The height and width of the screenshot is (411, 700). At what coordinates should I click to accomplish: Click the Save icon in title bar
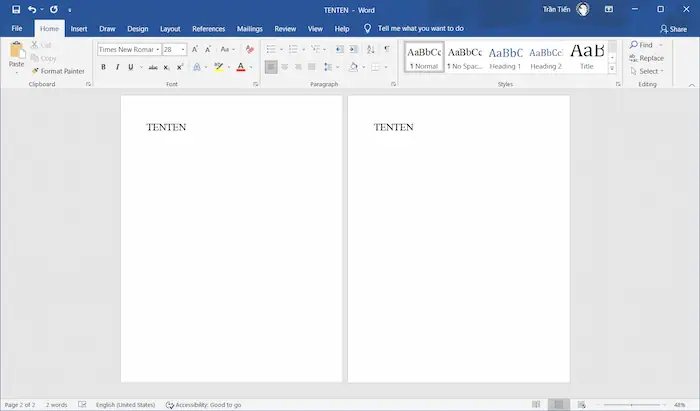pyautogui.click(x=16, y=9)
